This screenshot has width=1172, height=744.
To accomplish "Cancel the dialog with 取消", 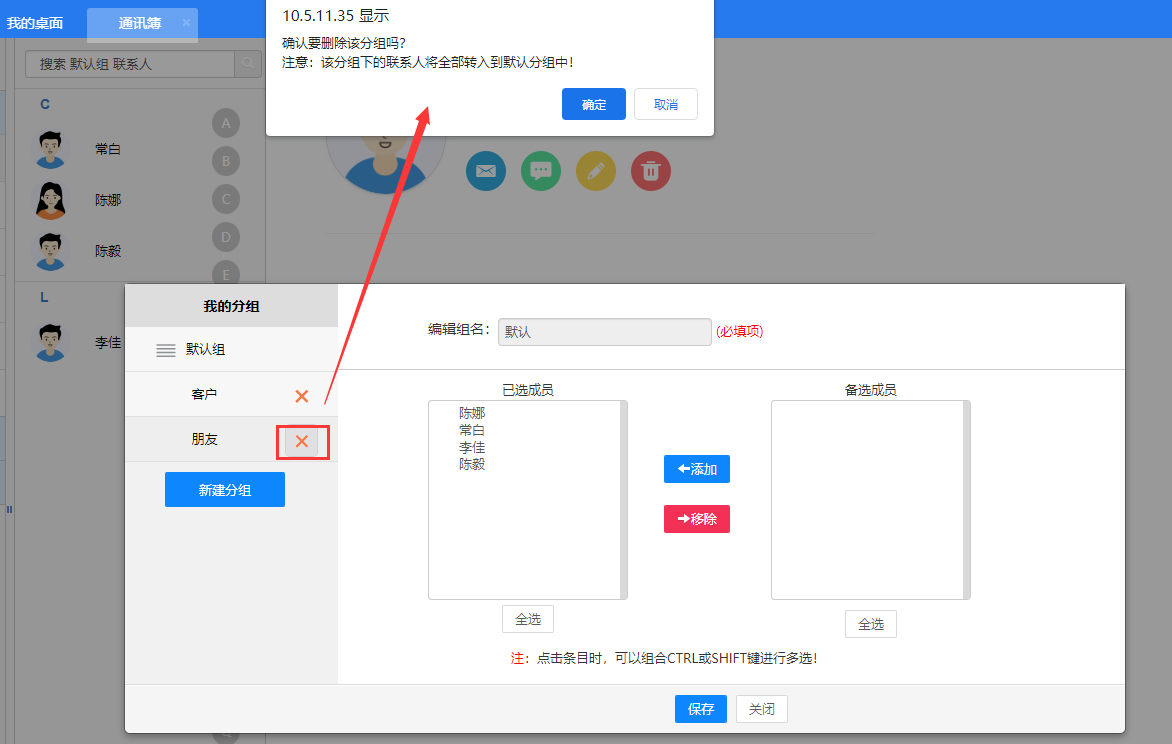I will 666,104.
